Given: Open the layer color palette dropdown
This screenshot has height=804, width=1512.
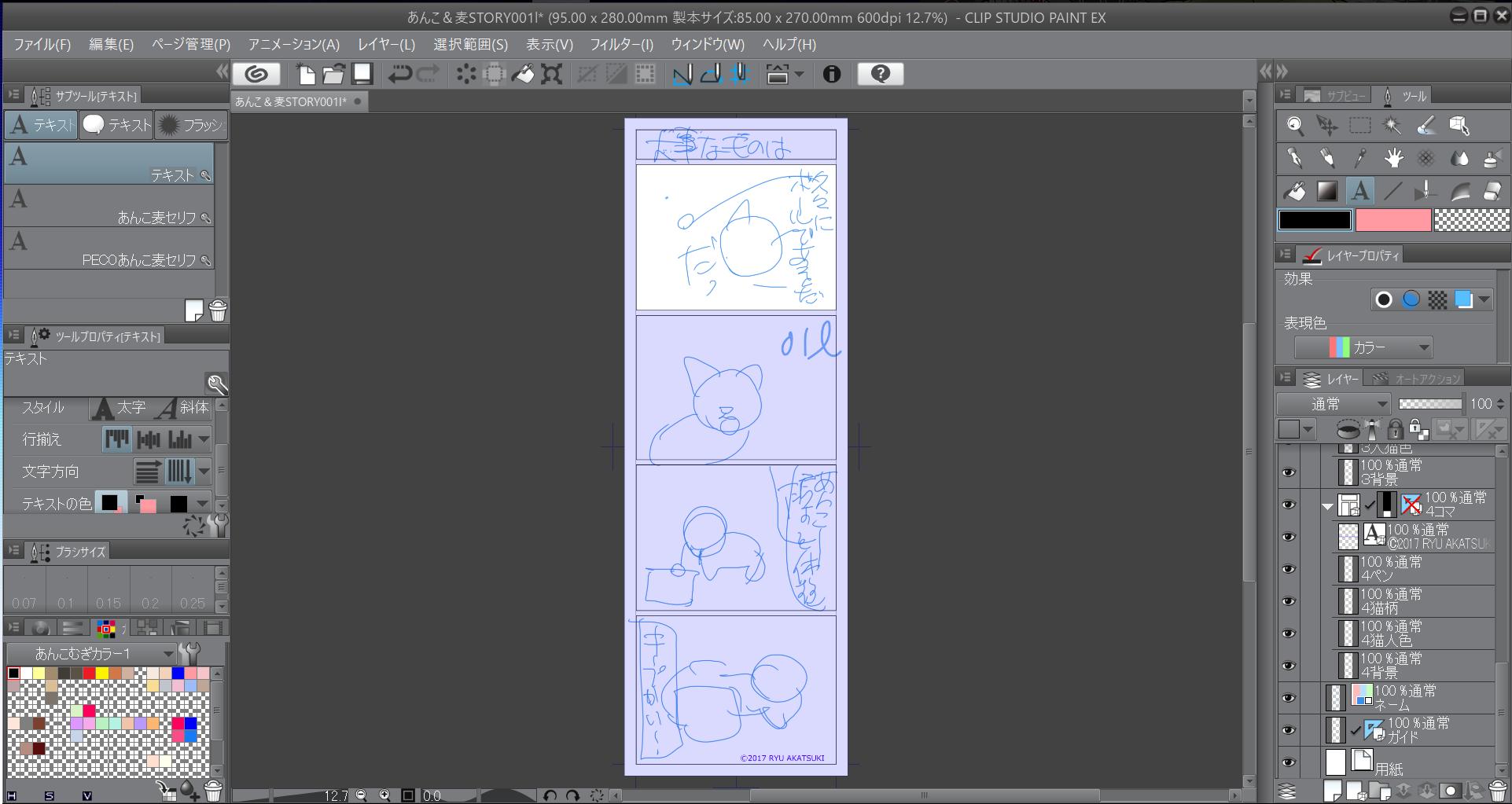Looking at the screenshot, I should (1308, 429).
